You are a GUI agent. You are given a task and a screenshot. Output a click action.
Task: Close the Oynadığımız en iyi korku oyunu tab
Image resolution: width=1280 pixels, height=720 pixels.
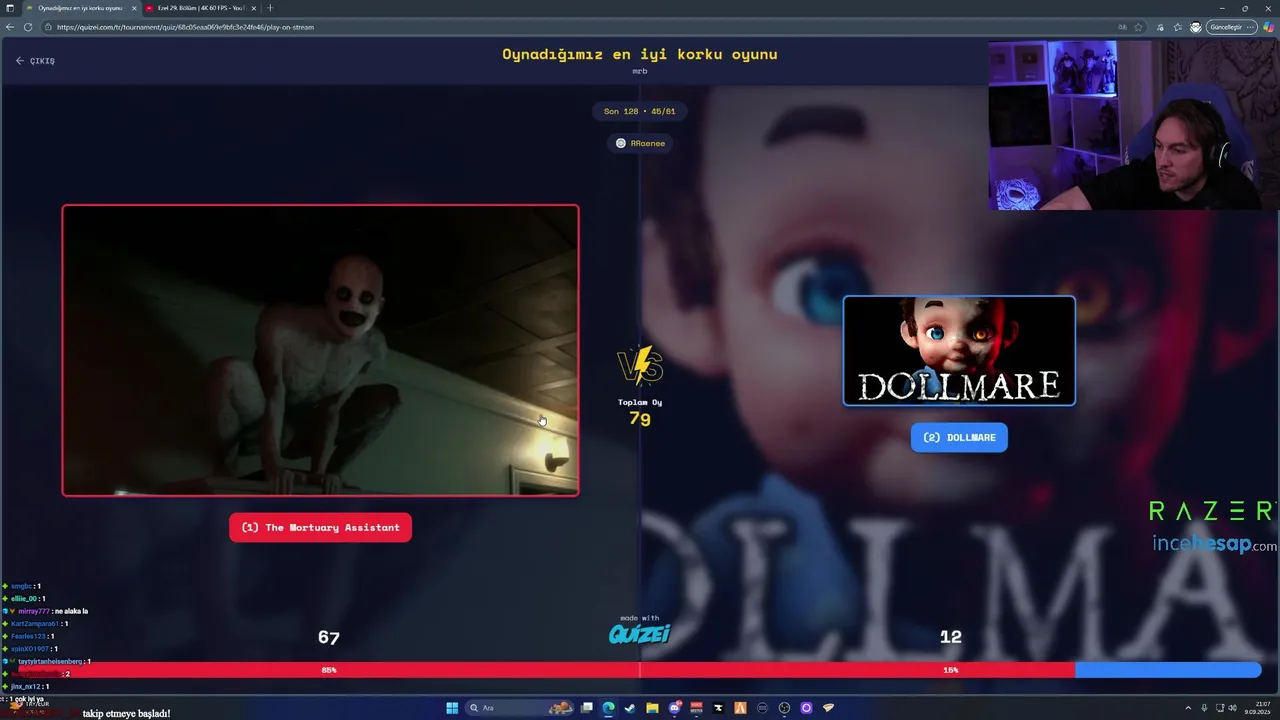(134, 8)
